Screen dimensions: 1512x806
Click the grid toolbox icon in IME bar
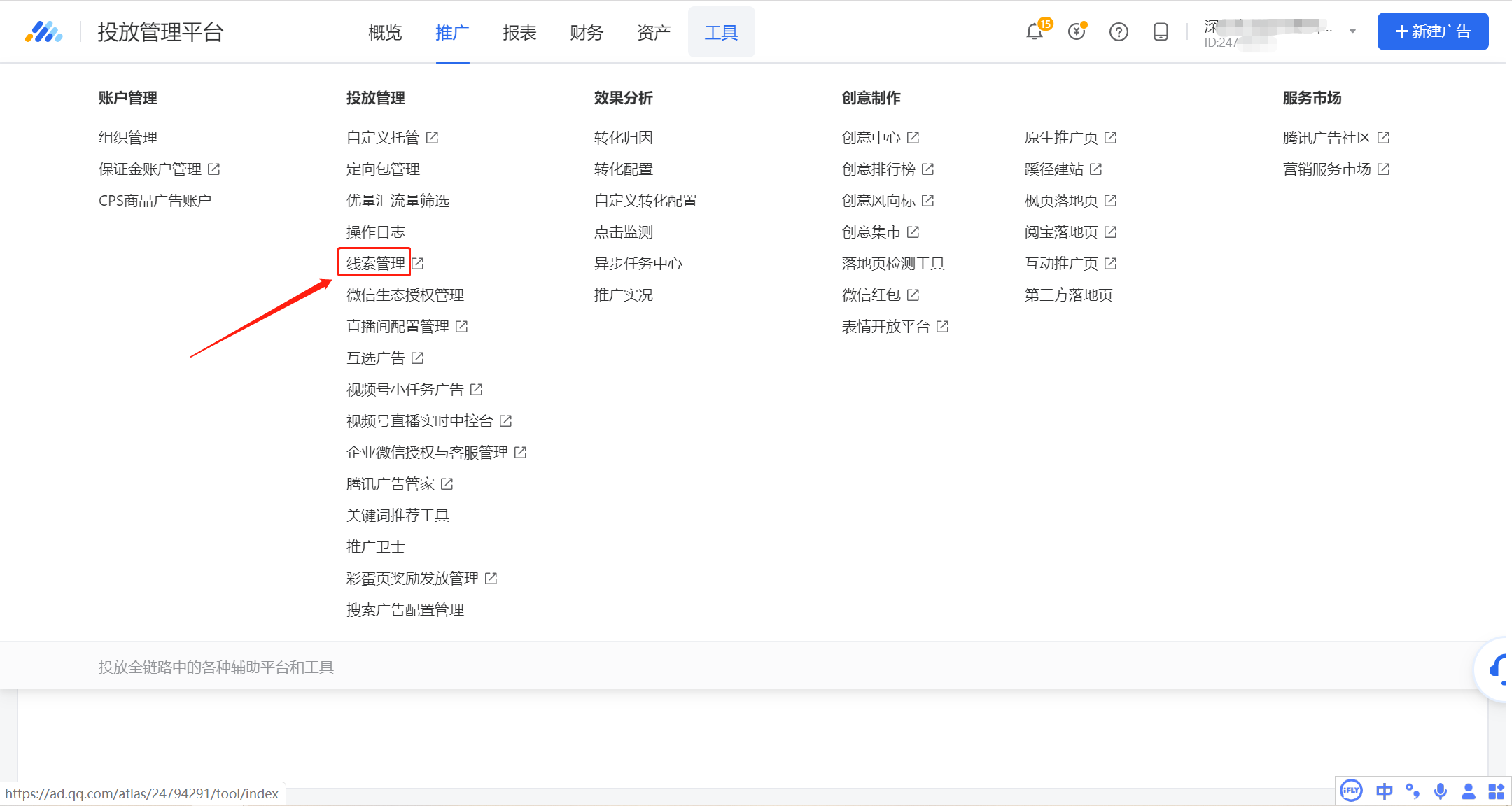(x=1497, y=791)
